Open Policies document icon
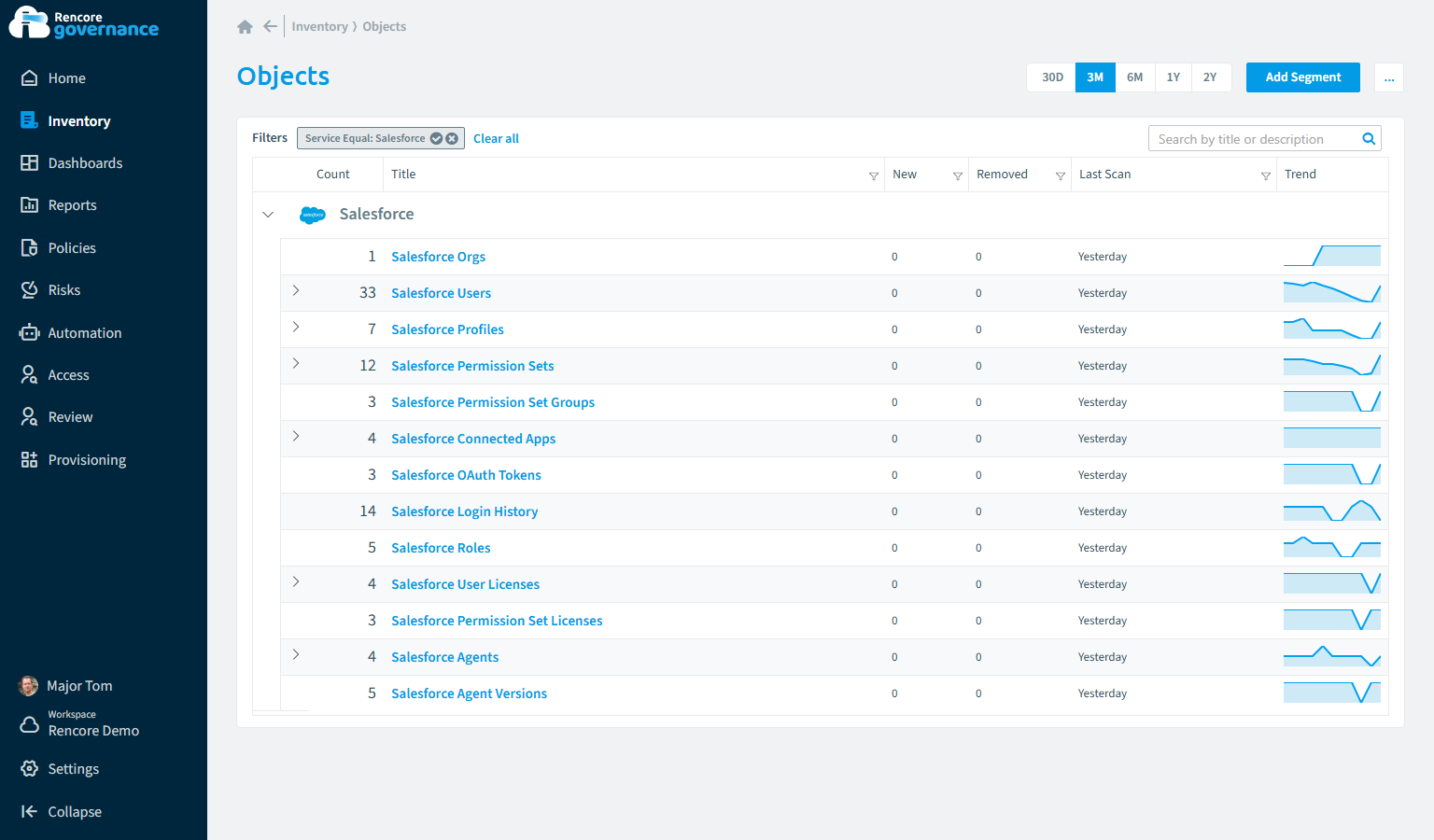Viewport: 1434px width, 840px height. pos(30,247)
